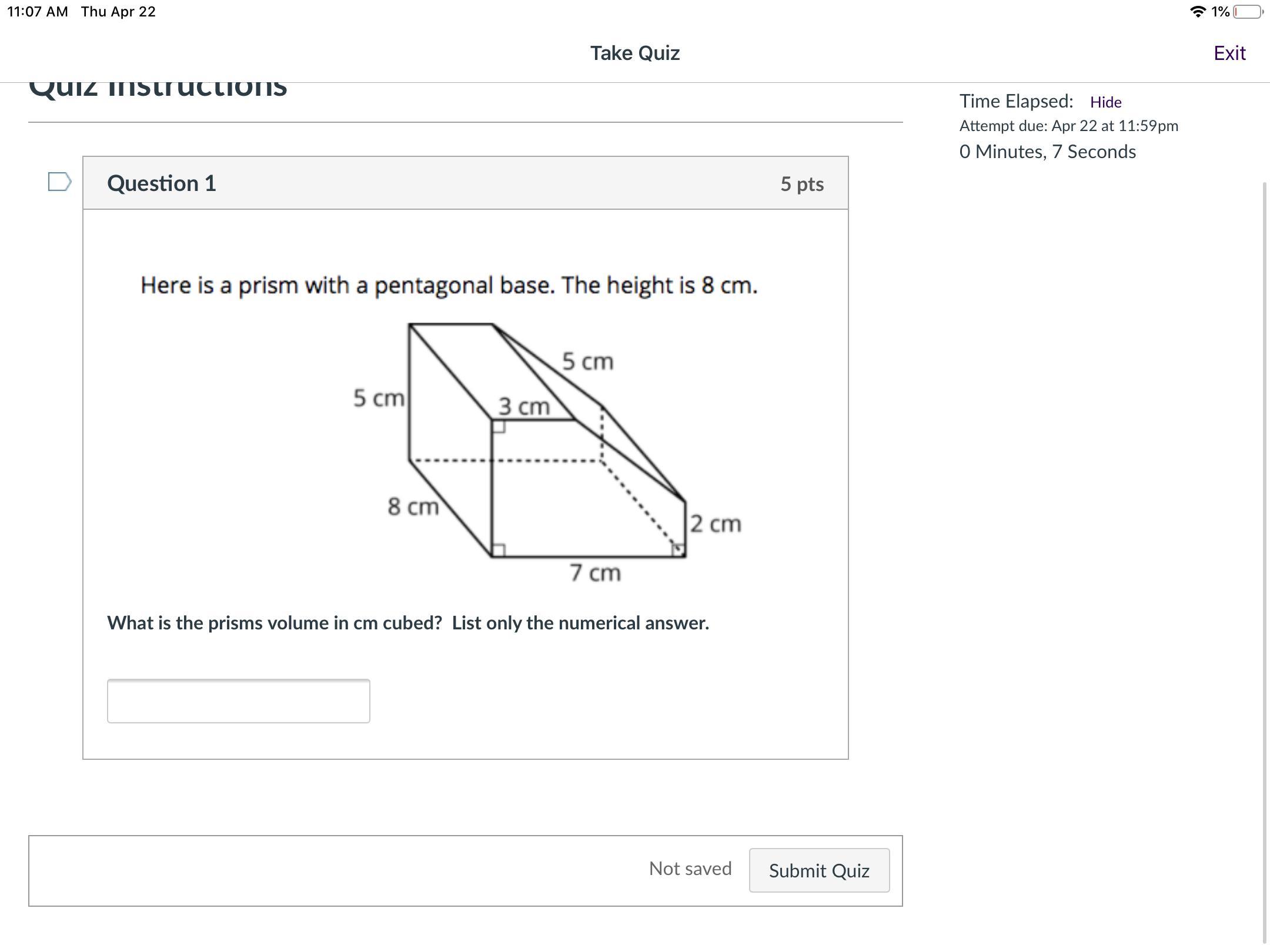
Task: Flag Question 1 for review
Action: [59, 182]
